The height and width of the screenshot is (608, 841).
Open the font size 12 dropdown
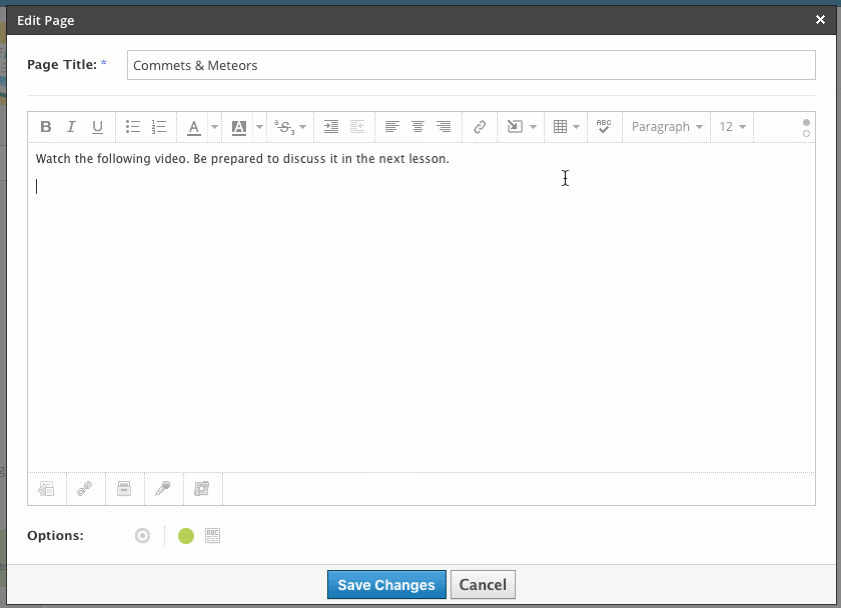(733, 127)
